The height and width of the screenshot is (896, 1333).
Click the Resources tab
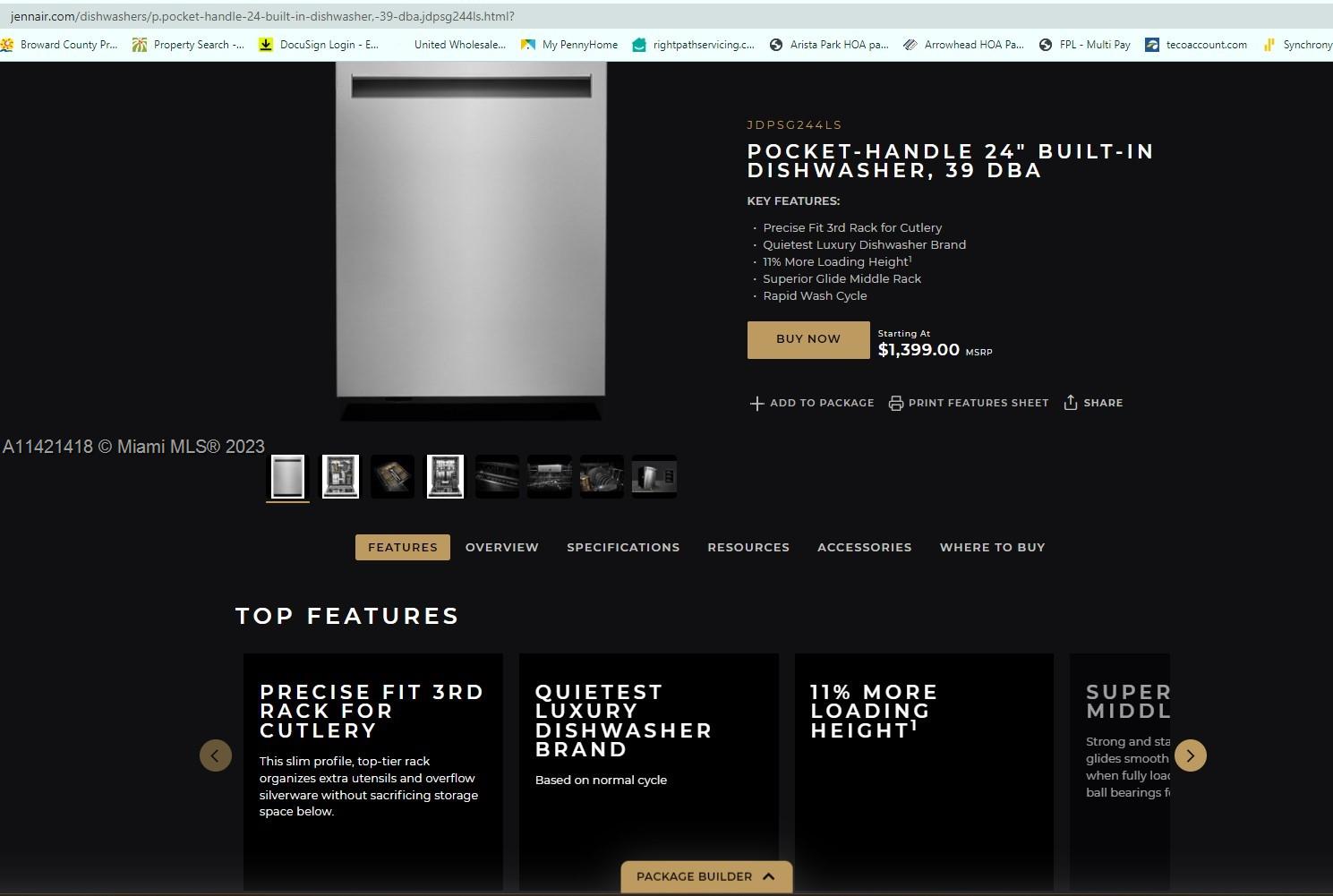click(x=748, y=547)
